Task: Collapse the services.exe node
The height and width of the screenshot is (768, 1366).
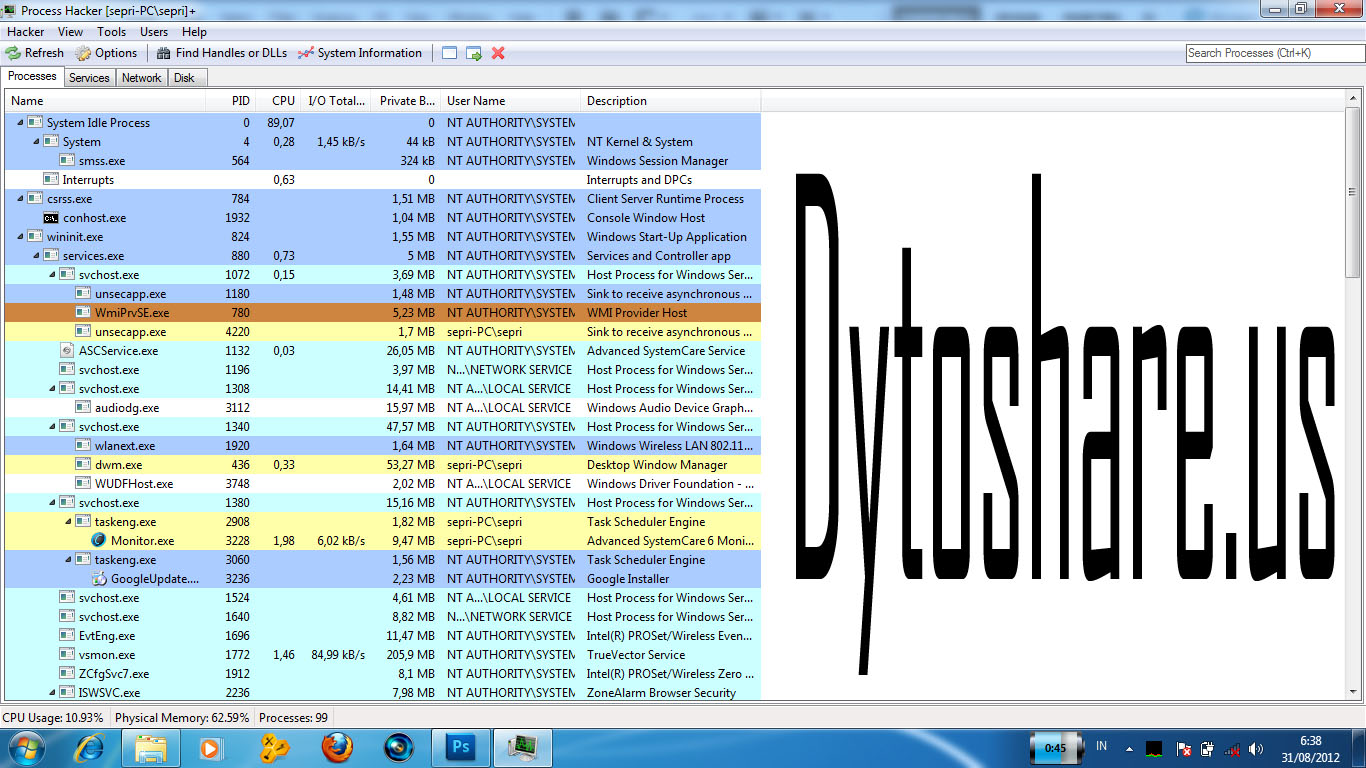Action: click(x=36, y=256)
